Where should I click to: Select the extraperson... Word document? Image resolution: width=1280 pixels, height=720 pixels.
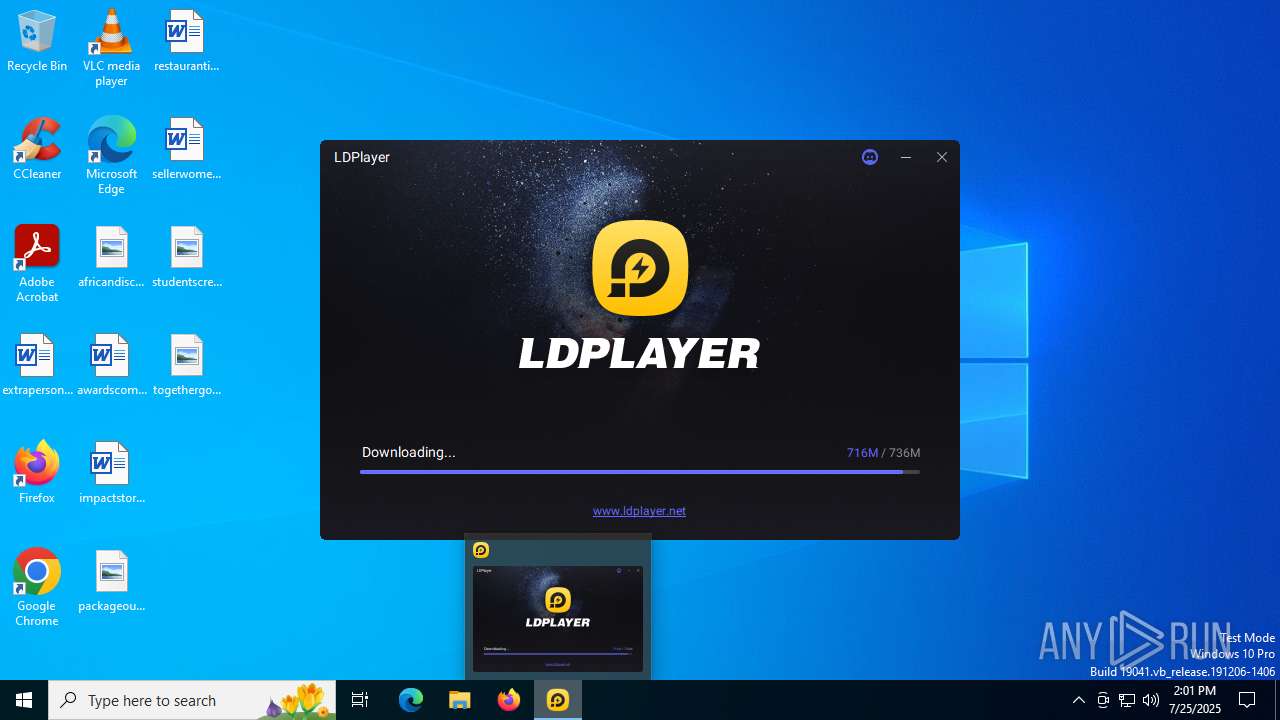point(37,366)
